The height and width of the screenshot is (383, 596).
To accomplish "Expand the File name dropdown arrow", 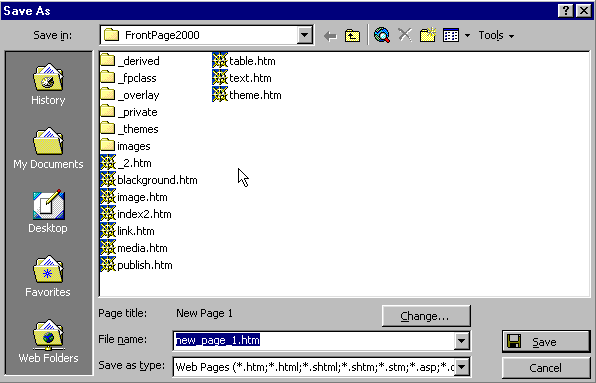I will (461, 340).
